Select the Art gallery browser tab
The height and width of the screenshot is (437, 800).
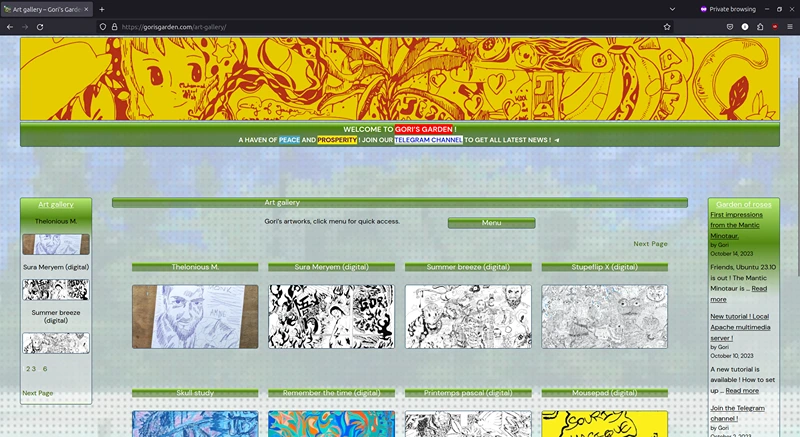click(x=46, y=9)
